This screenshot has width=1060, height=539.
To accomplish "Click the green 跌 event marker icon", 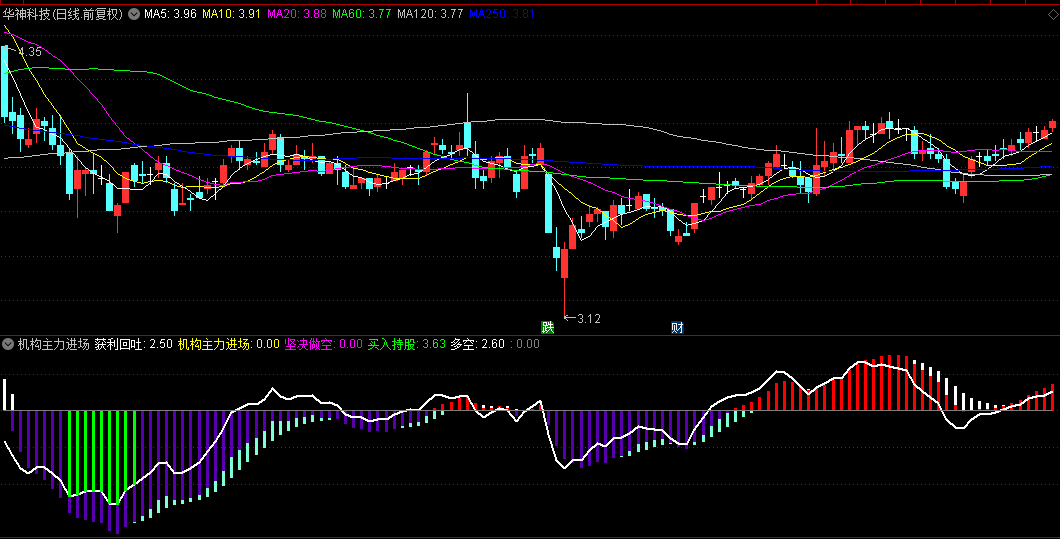I will click(547, 327).
